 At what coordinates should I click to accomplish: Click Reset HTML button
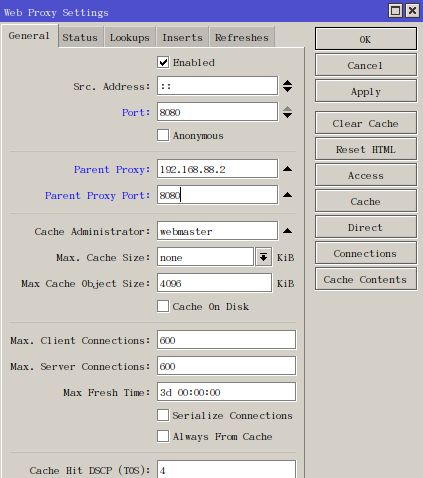click(366, 149)
